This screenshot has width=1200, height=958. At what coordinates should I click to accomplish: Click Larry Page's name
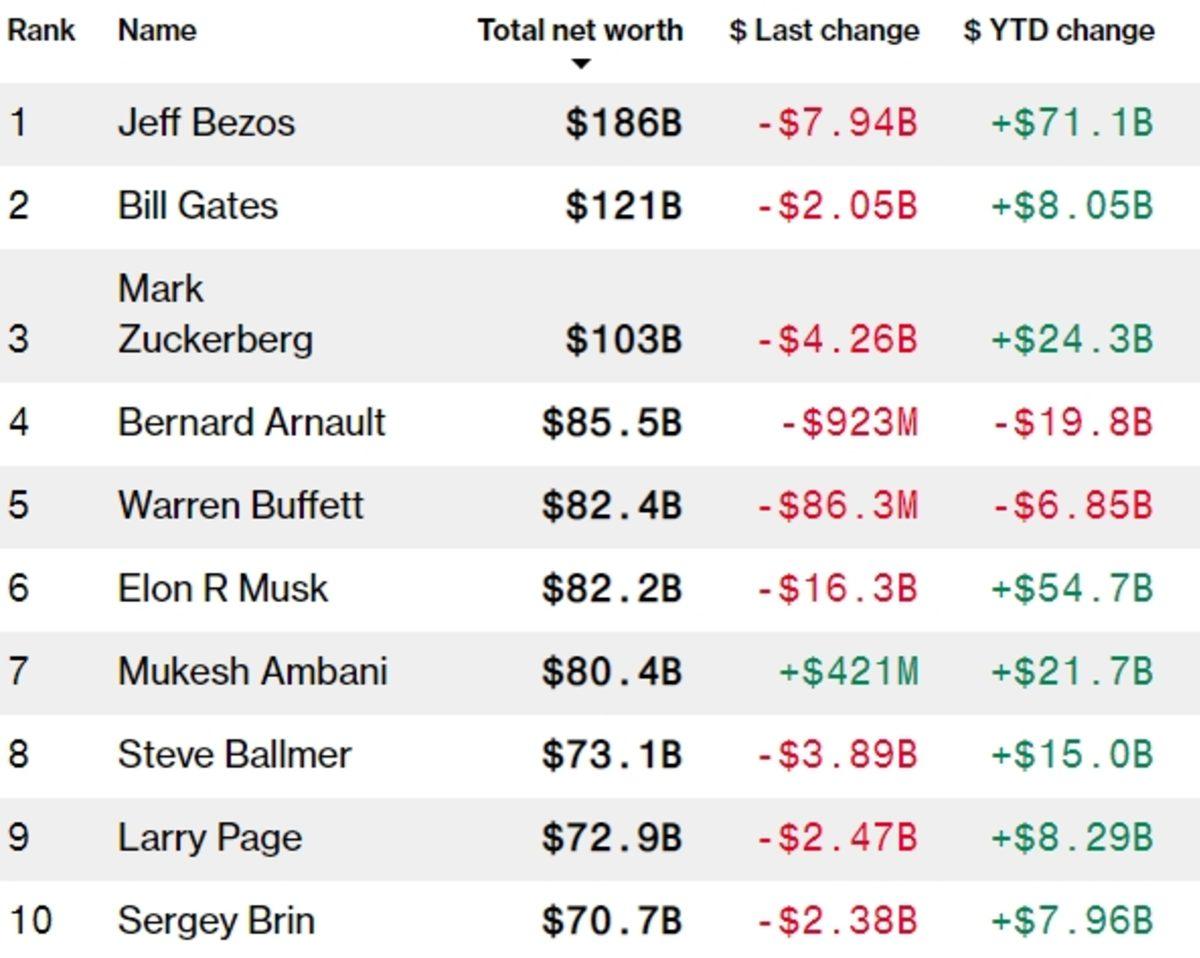pos(209,837)
